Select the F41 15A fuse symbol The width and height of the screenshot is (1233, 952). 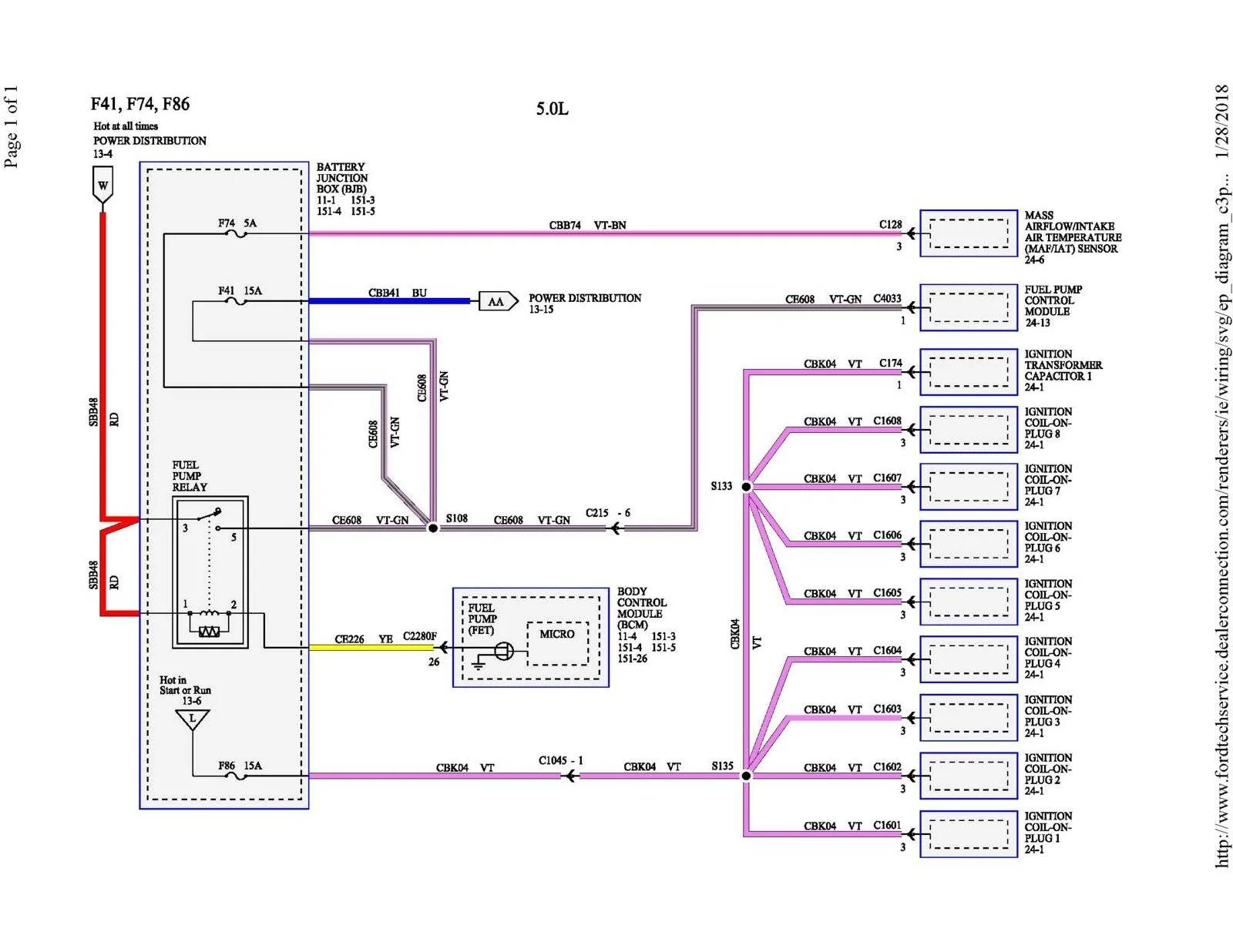(x=236, y=301)
